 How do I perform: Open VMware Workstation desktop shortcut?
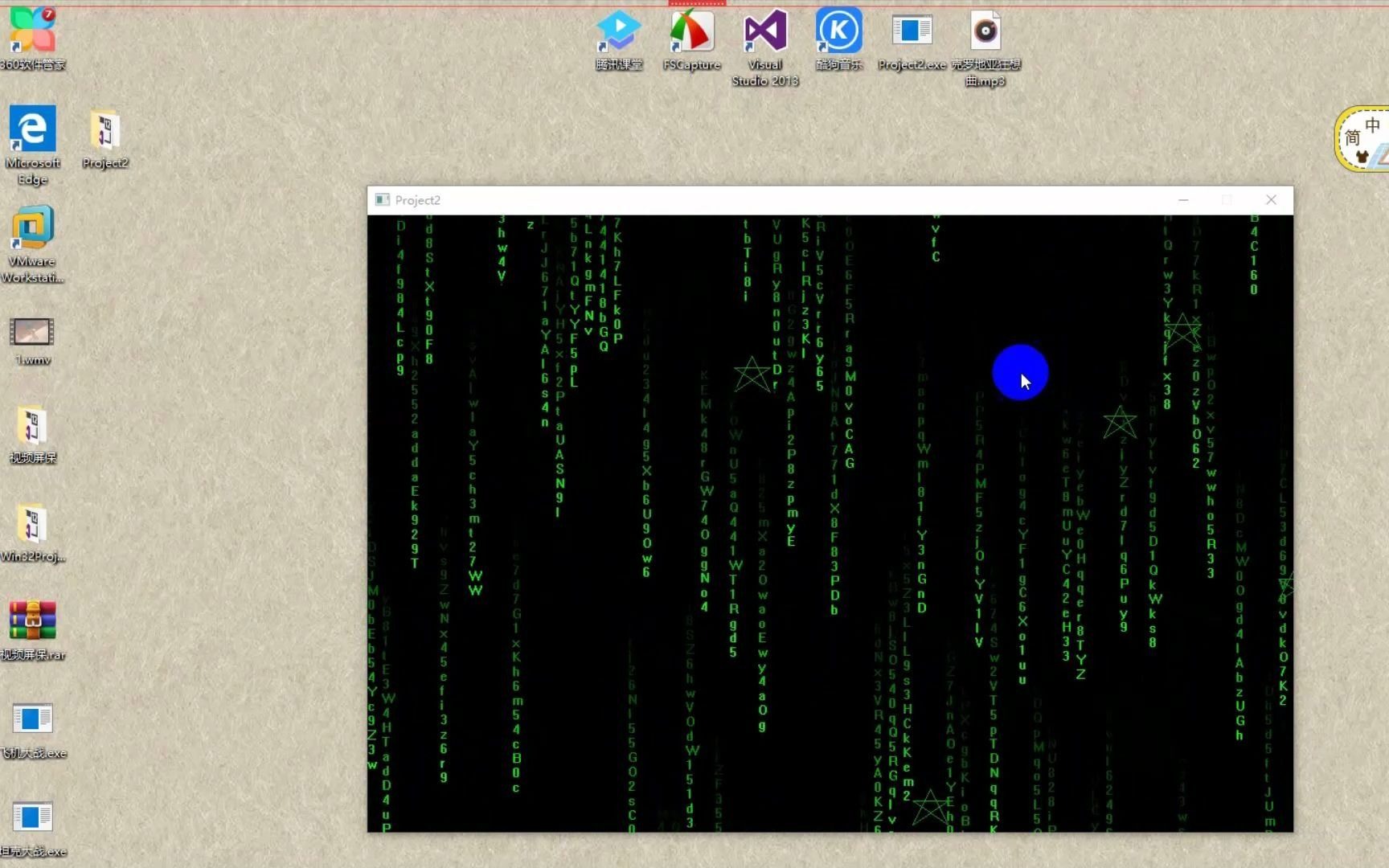(33, 244)
